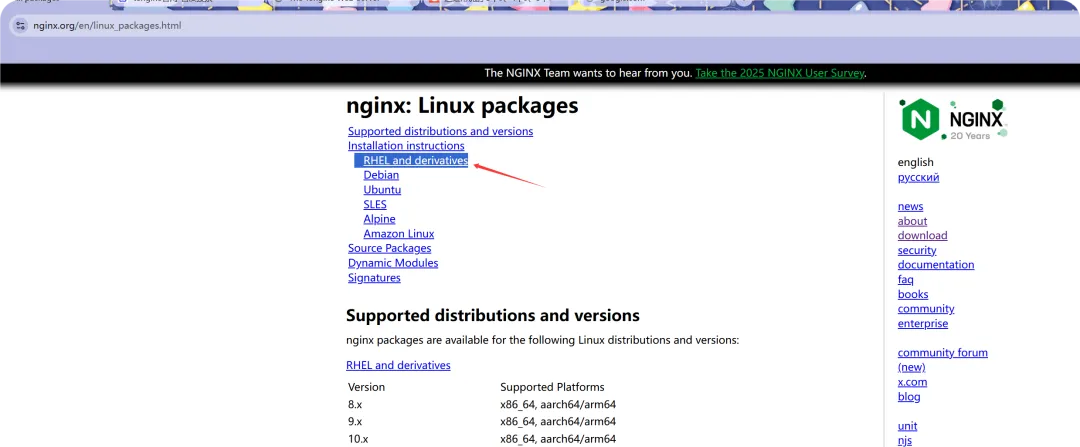The width and height of the screenshot is (1080, 447).
Task: Click platforms cell in the 9.x row
Action: [558, 422]
